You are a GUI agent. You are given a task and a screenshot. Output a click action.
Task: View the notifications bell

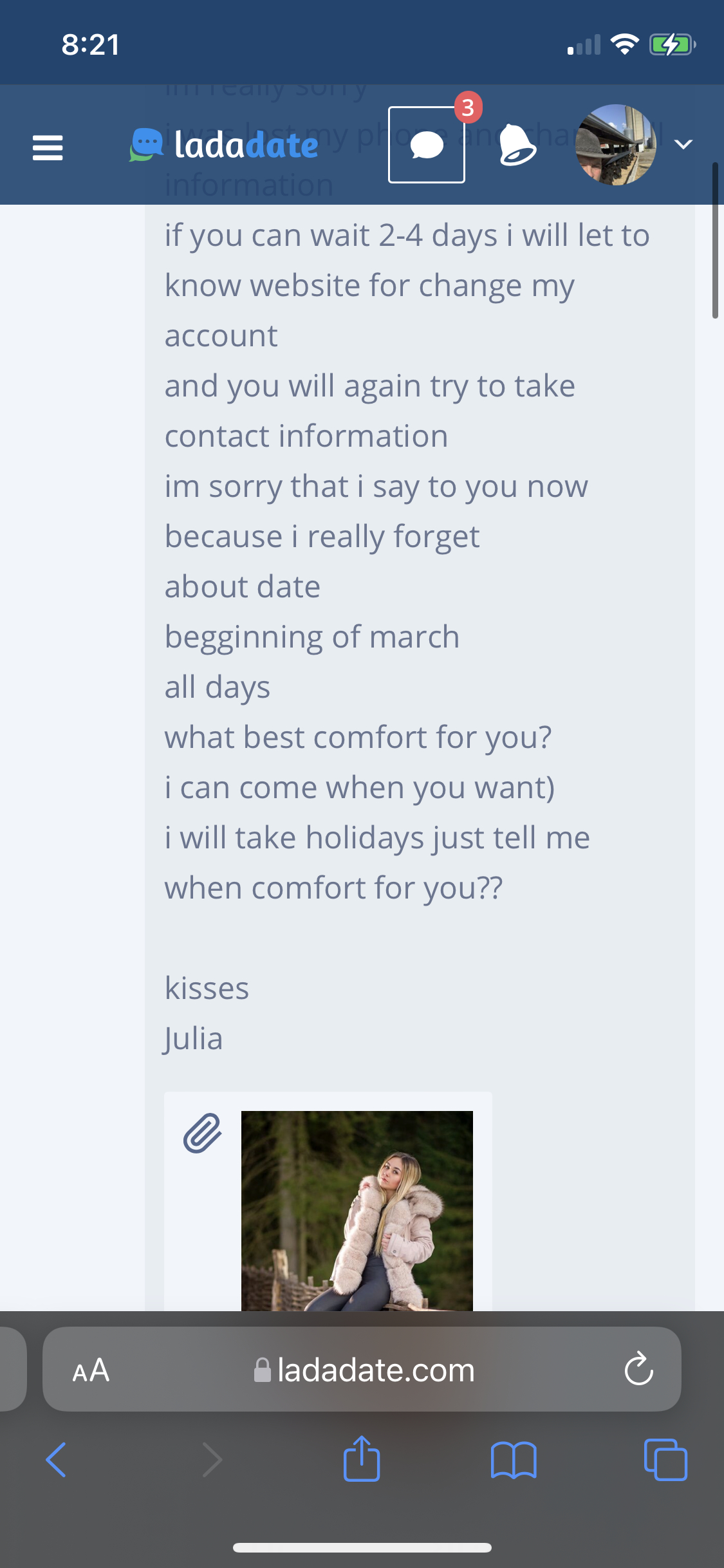coord(517,145)
